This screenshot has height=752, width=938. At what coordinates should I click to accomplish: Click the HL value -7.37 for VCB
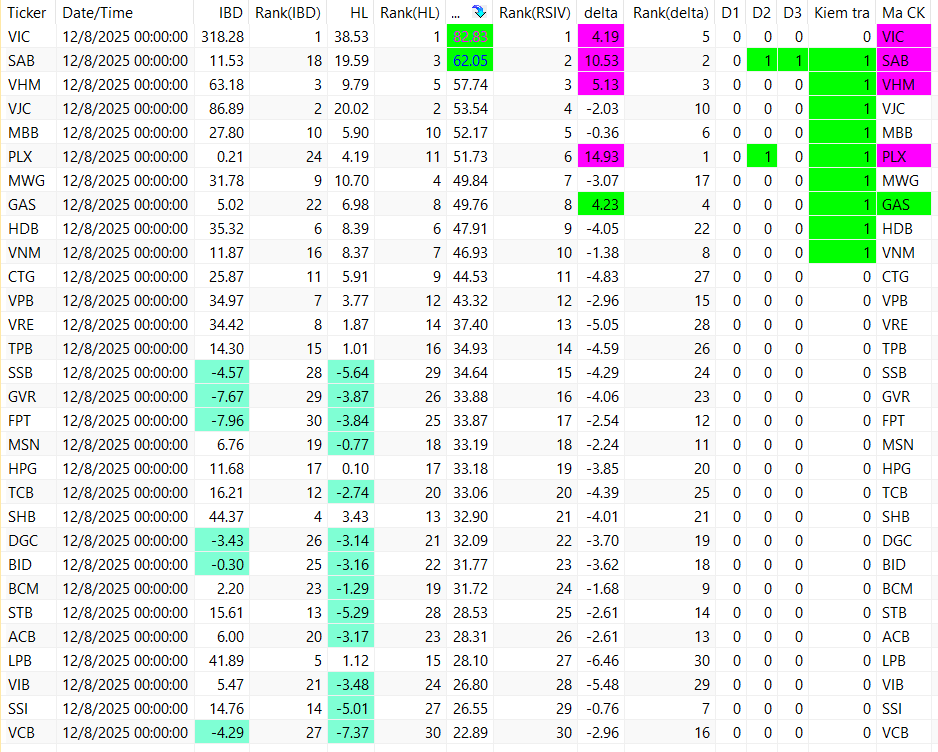(x=351, y=733)
